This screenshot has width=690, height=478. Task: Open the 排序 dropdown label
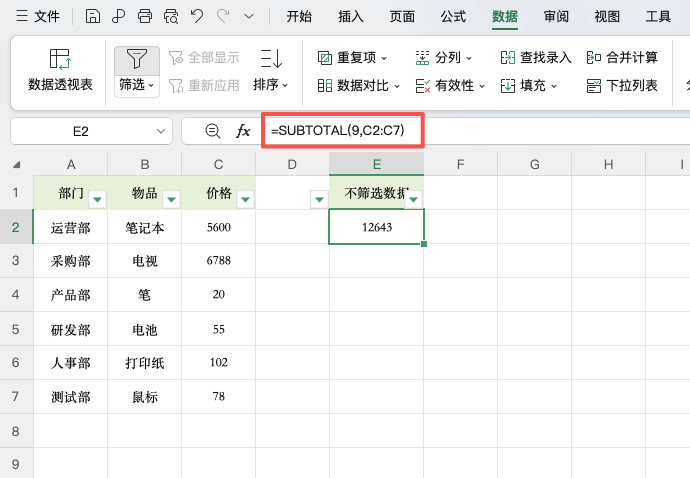(x=271, y=85)
